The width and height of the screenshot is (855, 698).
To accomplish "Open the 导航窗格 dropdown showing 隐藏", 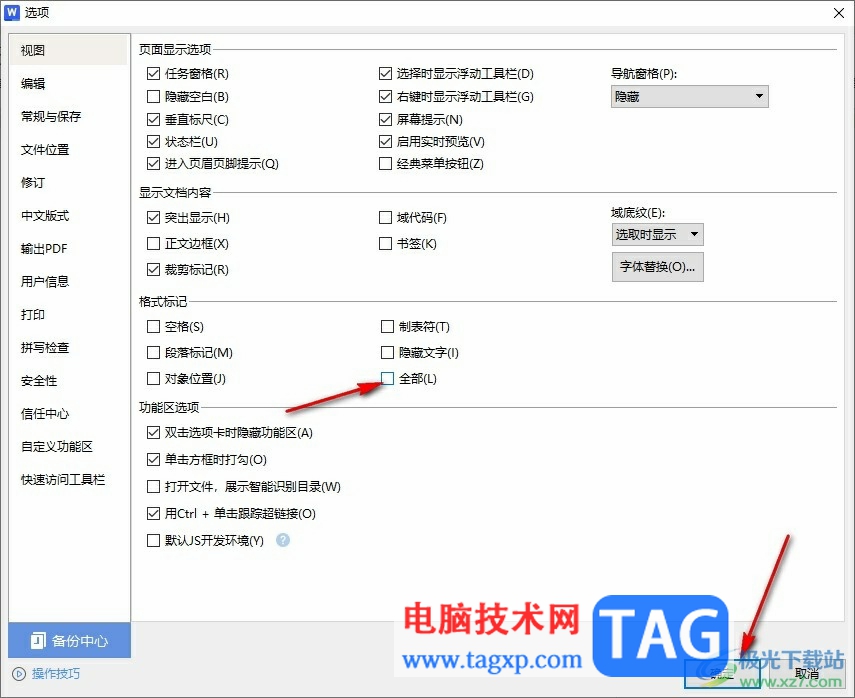I will (689, 97).
